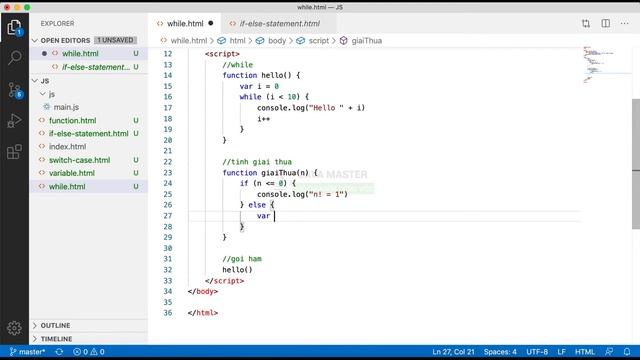Change end of line LF setting
640x360 pixels.
point(562,352)
